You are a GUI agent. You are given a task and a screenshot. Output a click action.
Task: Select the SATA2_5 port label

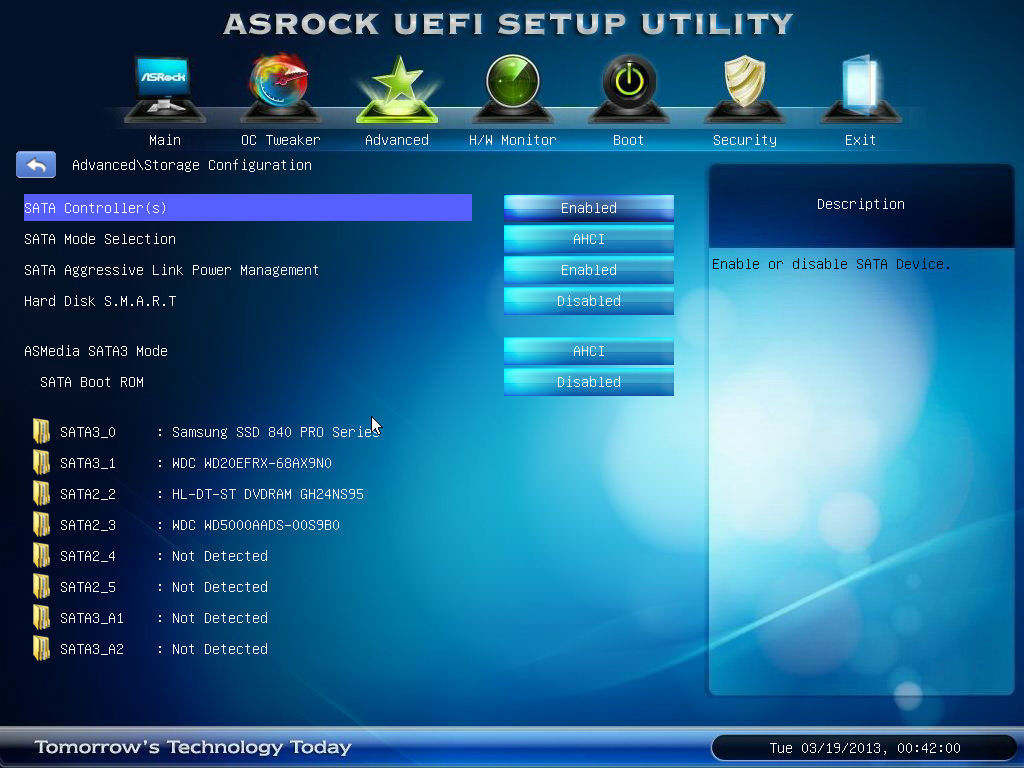click(88, 587)
